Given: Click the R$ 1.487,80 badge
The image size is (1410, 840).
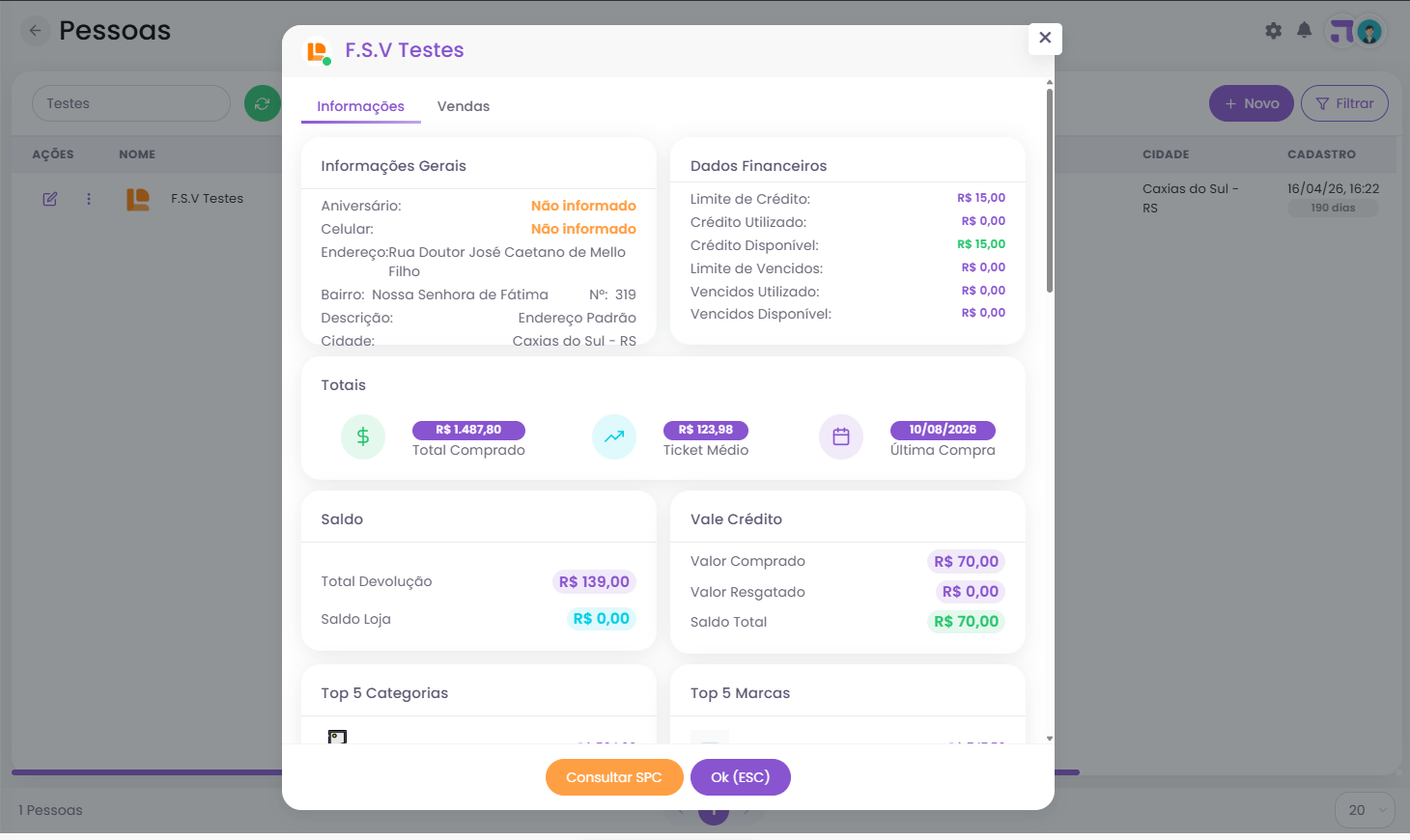Looking at the screenshot, I should (x=468, y=430).
